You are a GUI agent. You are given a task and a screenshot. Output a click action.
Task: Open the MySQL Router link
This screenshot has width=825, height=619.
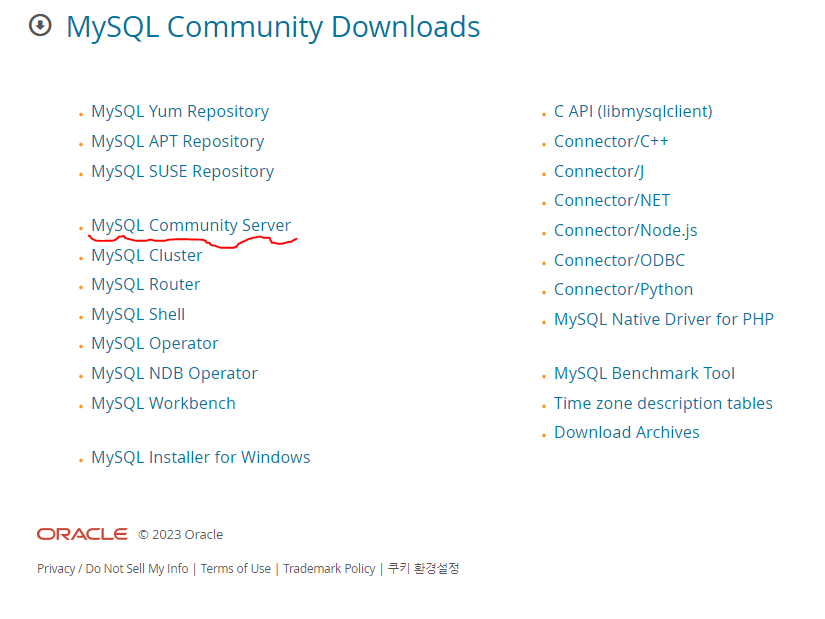pyautogui.click(x=146, y=284)
